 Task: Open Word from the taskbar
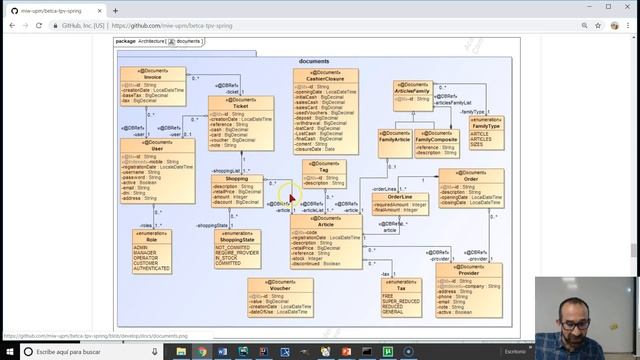click(x=222, y=351)
